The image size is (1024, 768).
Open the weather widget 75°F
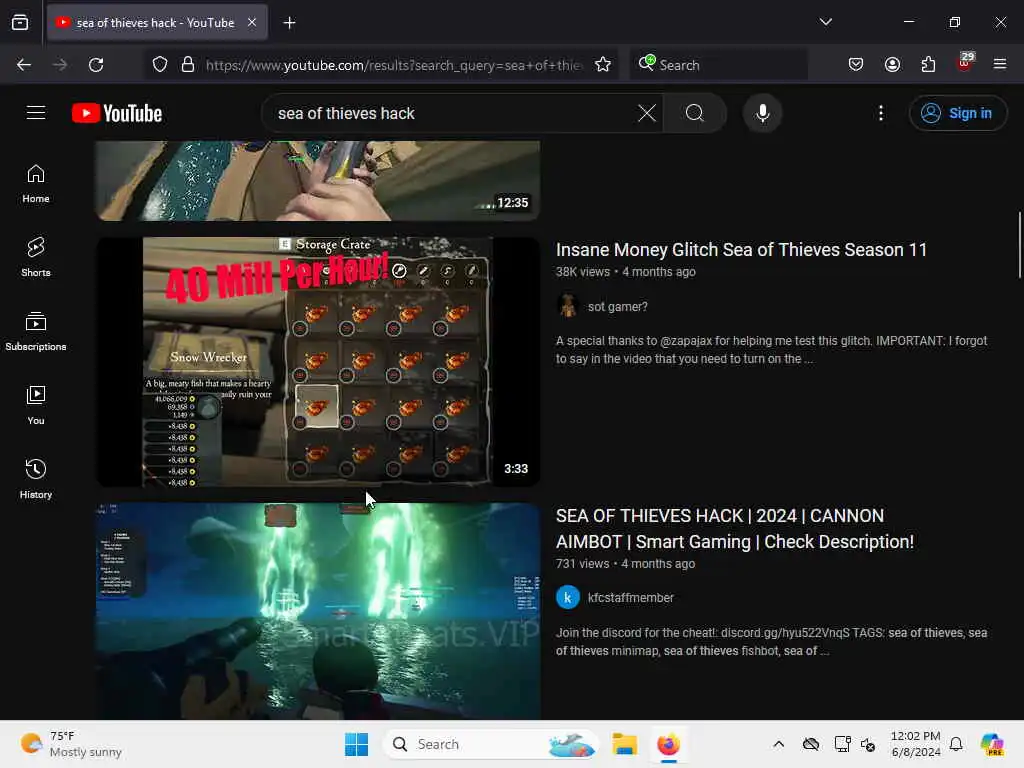point(72,744)
